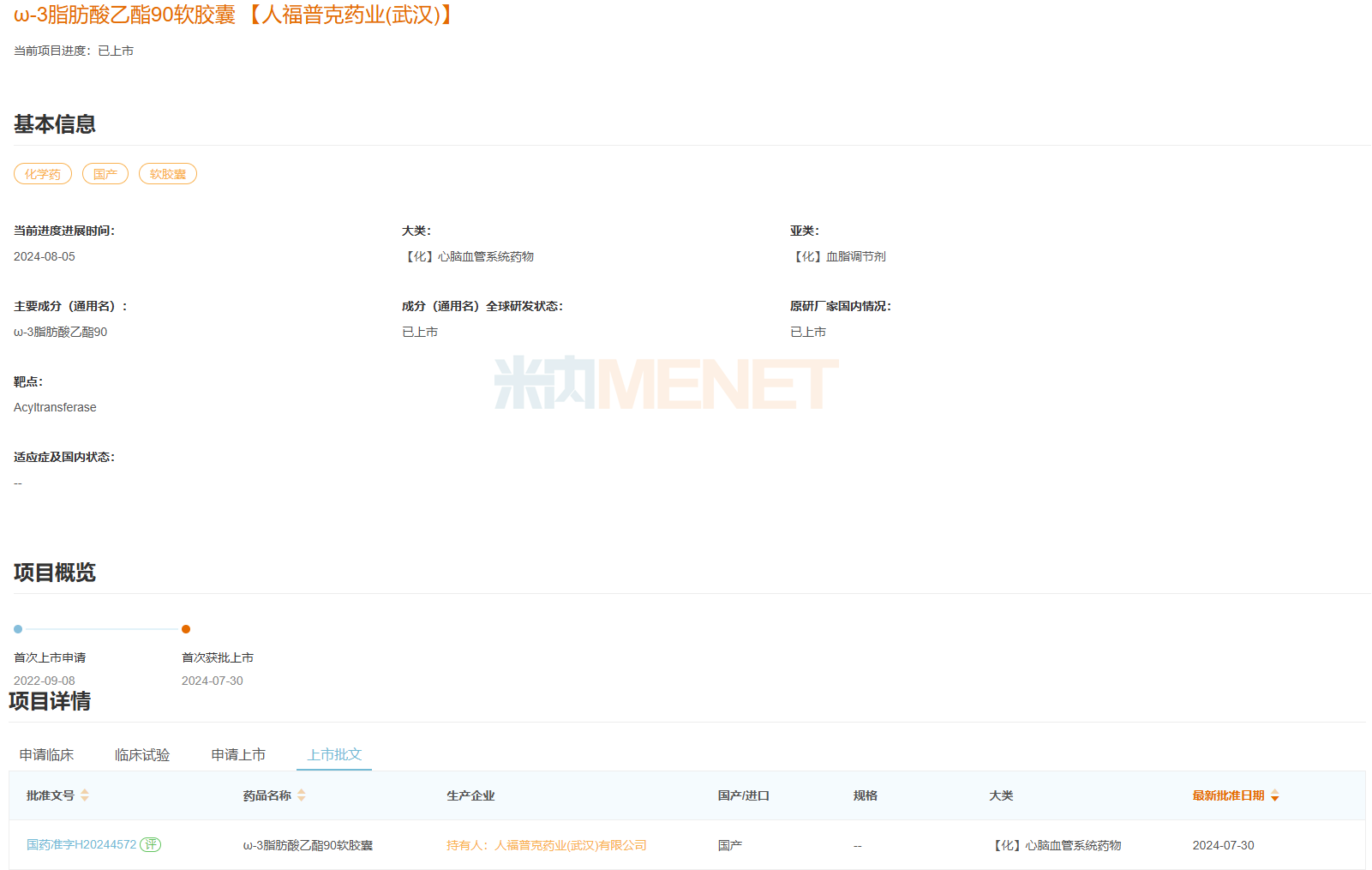Click the 软胶囊 tag
The image size is (1372, 870).
168,174
